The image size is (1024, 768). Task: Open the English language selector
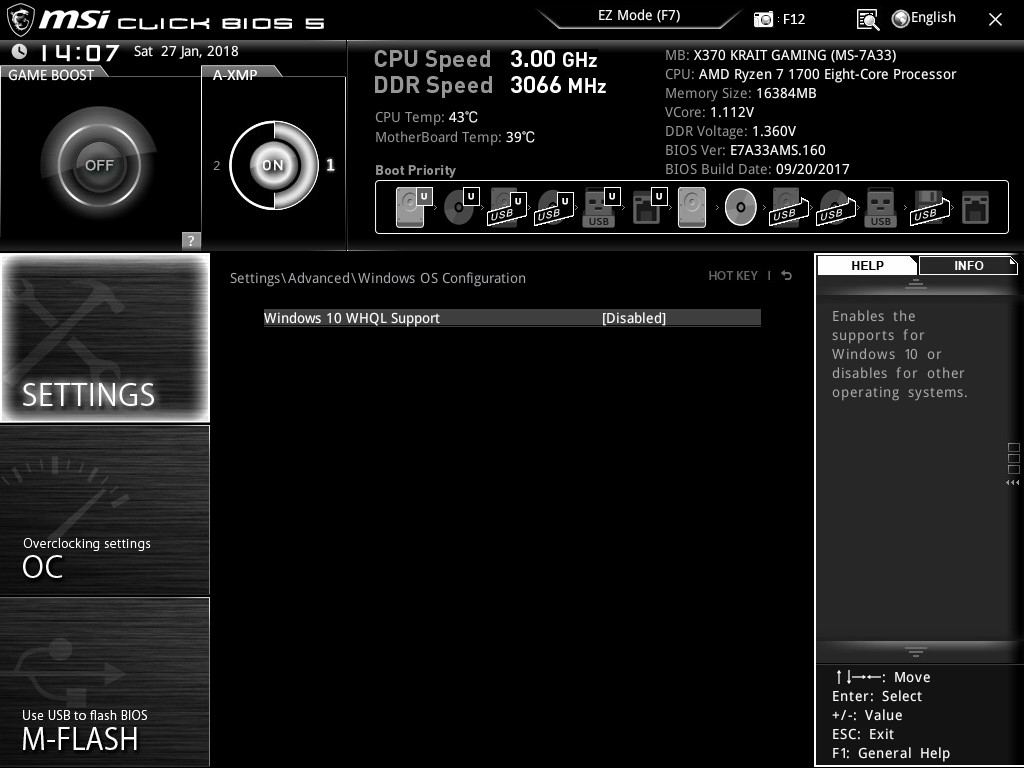click(x=933, y=18)
